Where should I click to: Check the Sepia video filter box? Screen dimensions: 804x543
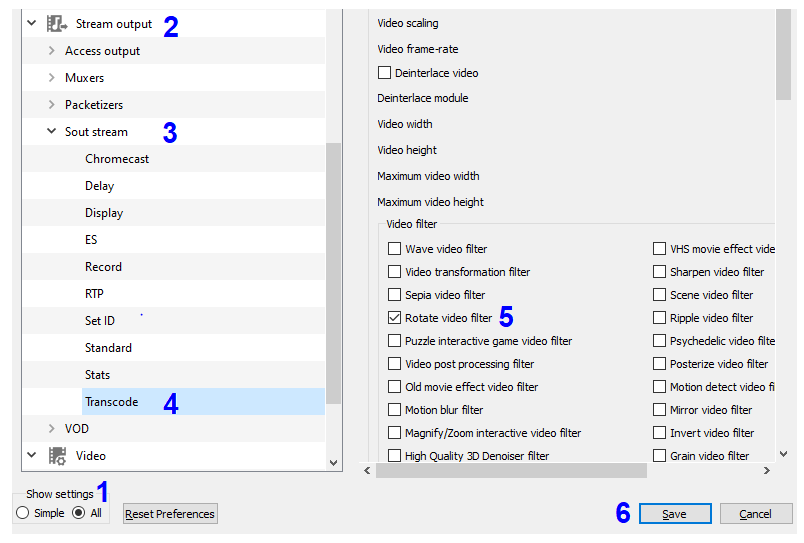pos(394,295)
